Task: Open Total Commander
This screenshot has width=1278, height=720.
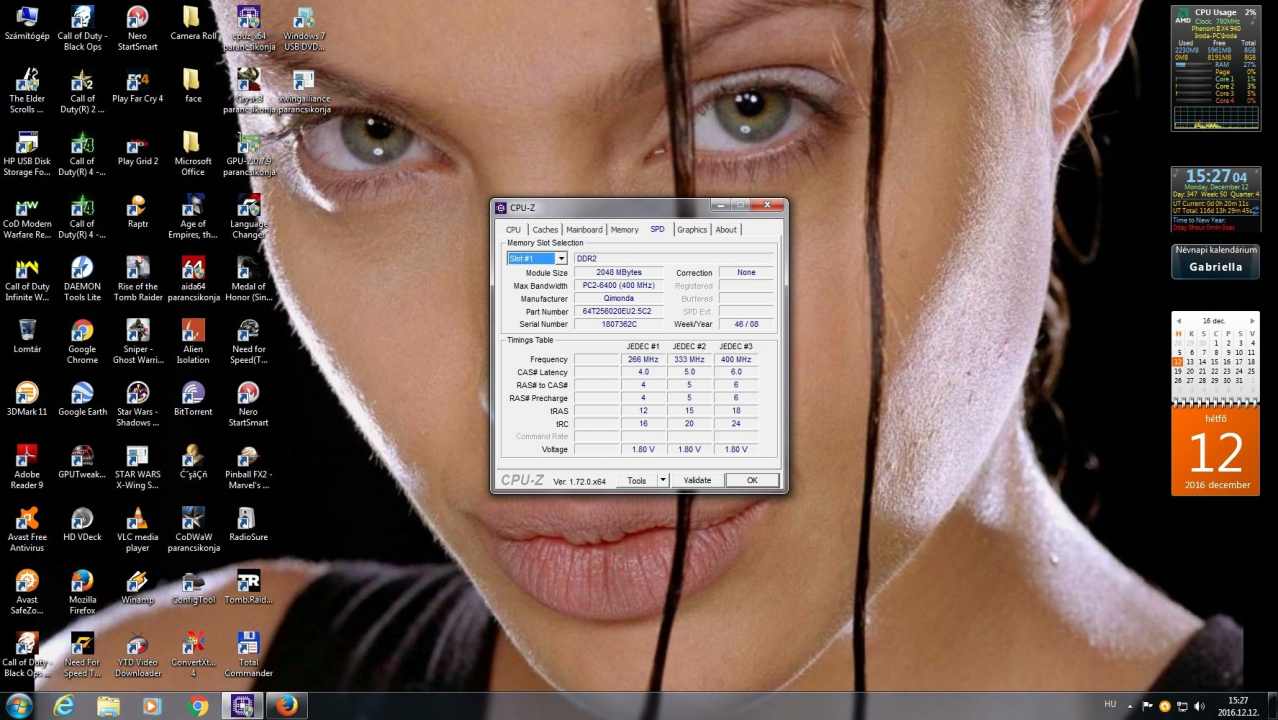Action: [x=248, y=655]
